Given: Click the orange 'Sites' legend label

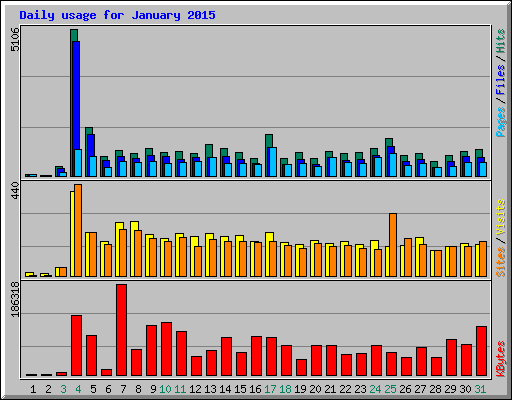Looking at the screenshot, I should click(x=500, y=262).
